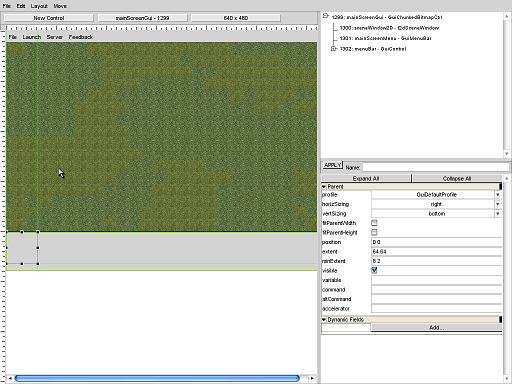Focus the Name input field

click(436, 167)
